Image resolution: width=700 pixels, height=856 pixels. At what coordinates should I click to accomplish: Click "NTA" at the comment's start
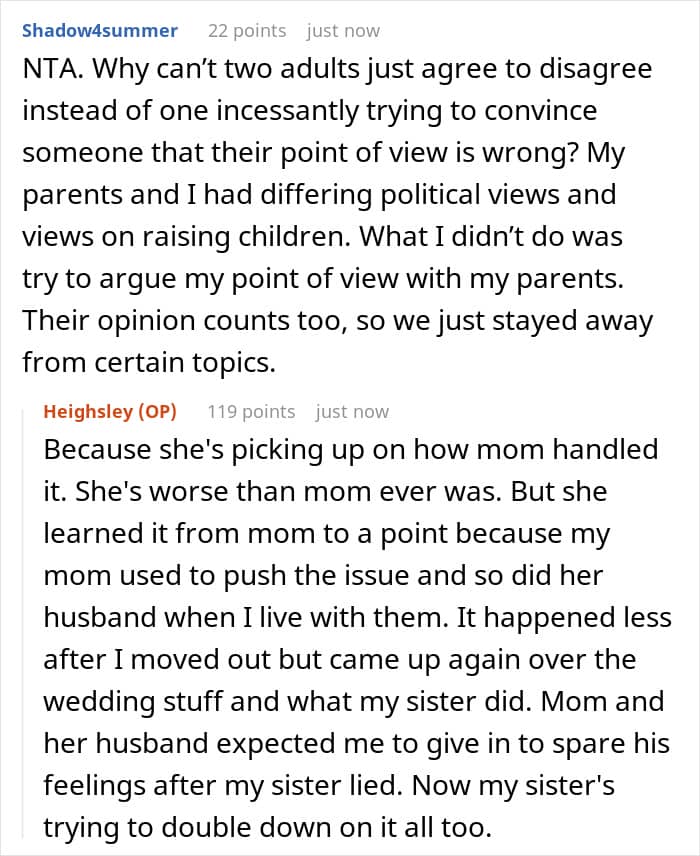[48, 71]
